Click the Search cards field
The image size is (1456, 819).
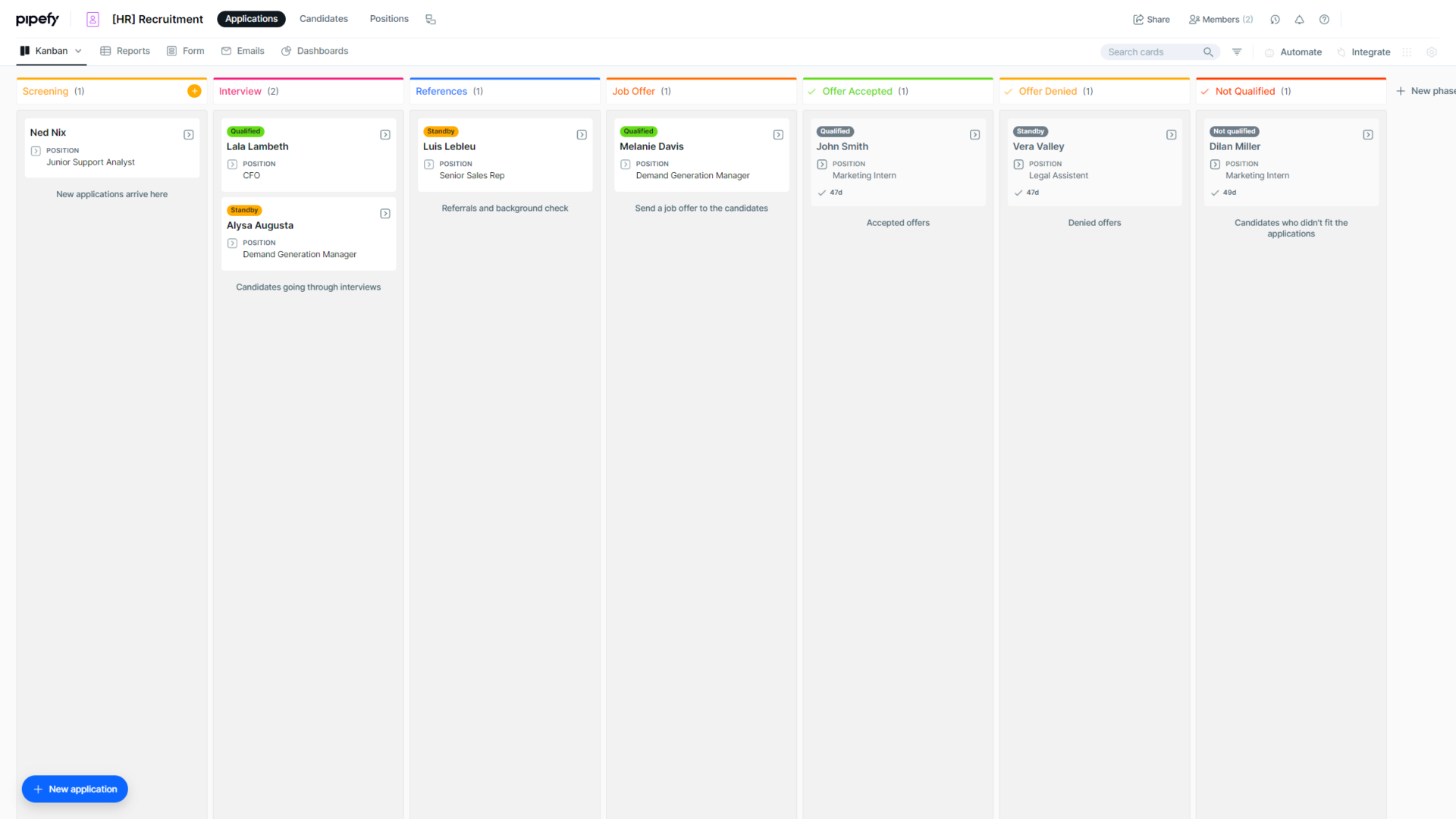[x=1153, y=52]
